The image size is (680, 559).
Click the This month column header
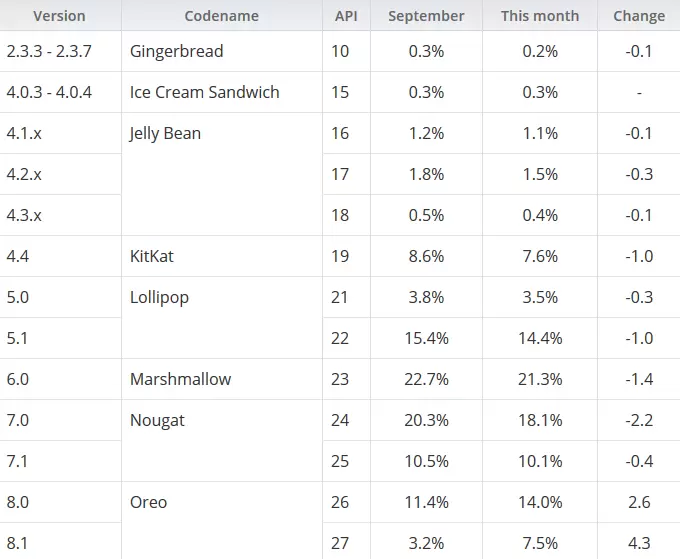[540, 16]
